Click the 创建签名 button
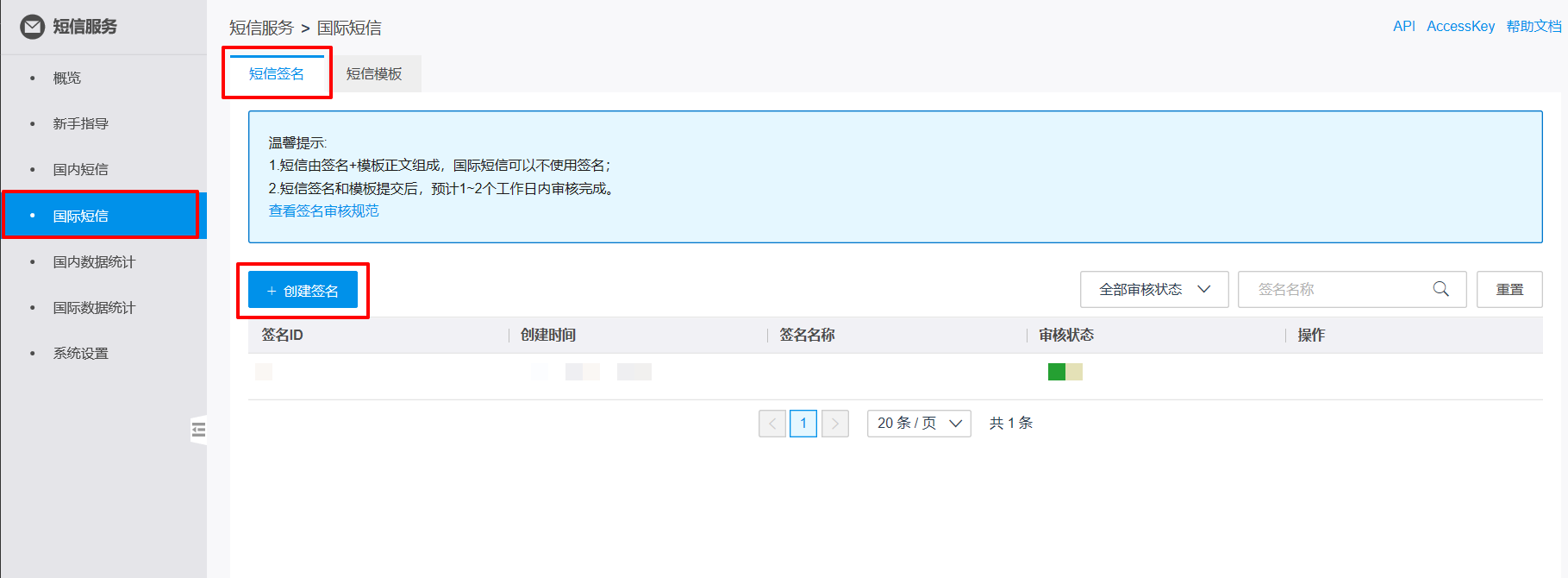This screenshot has height=578, width=1568. [303, 291]
